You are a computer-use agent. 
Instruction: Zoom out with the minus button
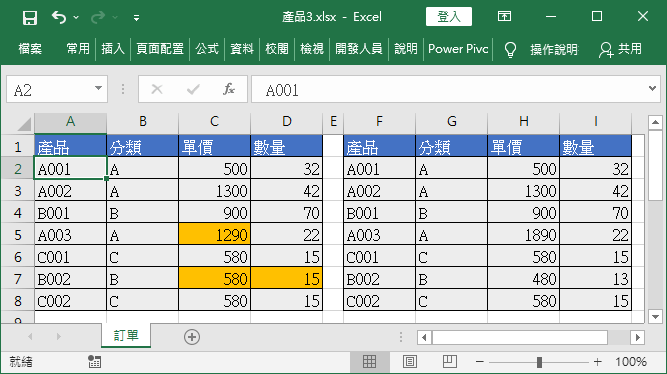(x=479, y=362)
